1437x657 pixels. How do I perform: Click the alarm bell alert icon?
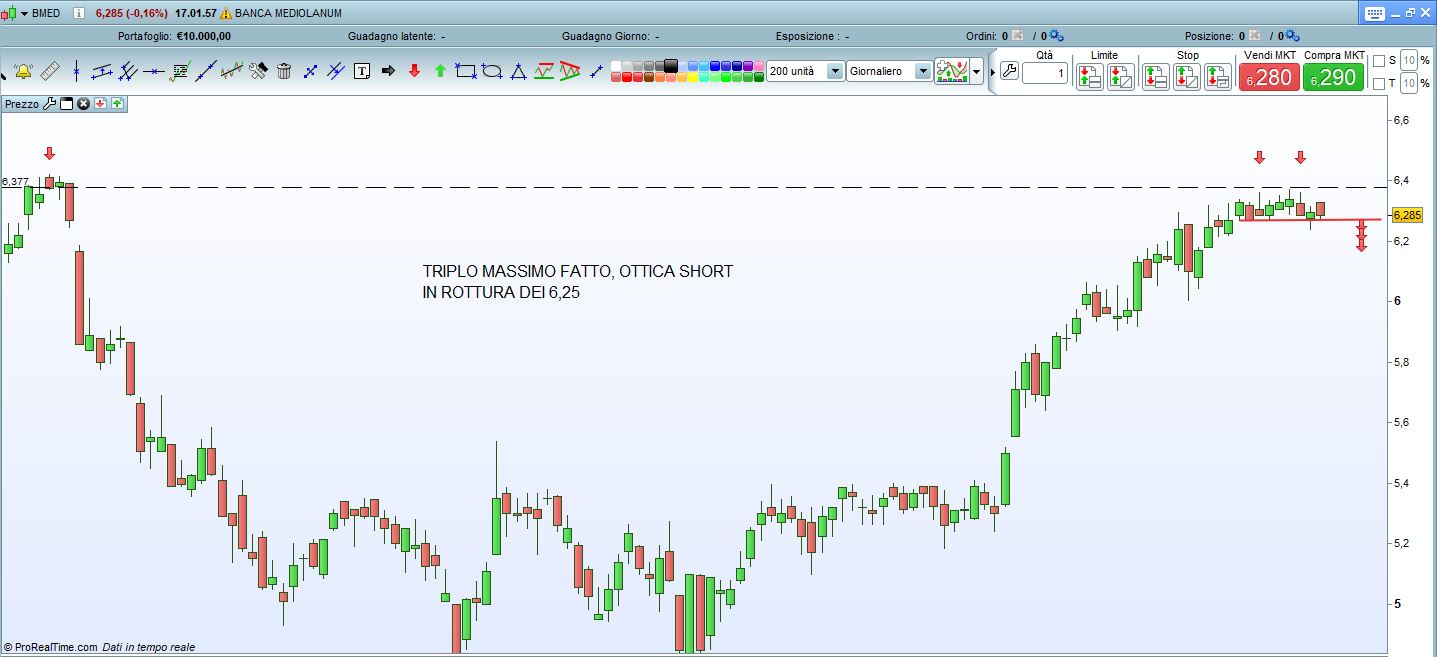click(23, 71)
